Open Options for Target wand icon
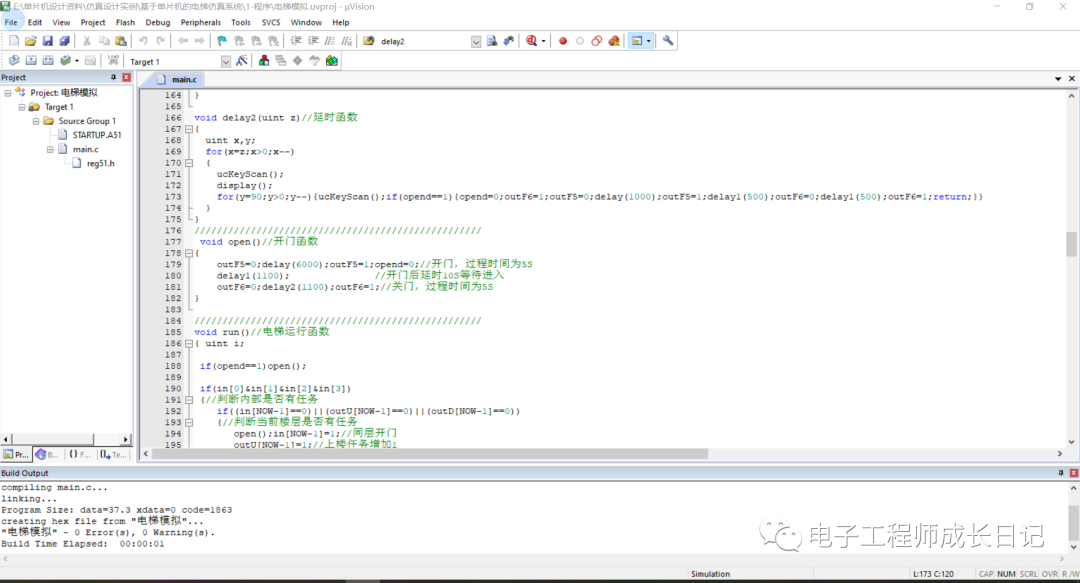 pos(244,61)
